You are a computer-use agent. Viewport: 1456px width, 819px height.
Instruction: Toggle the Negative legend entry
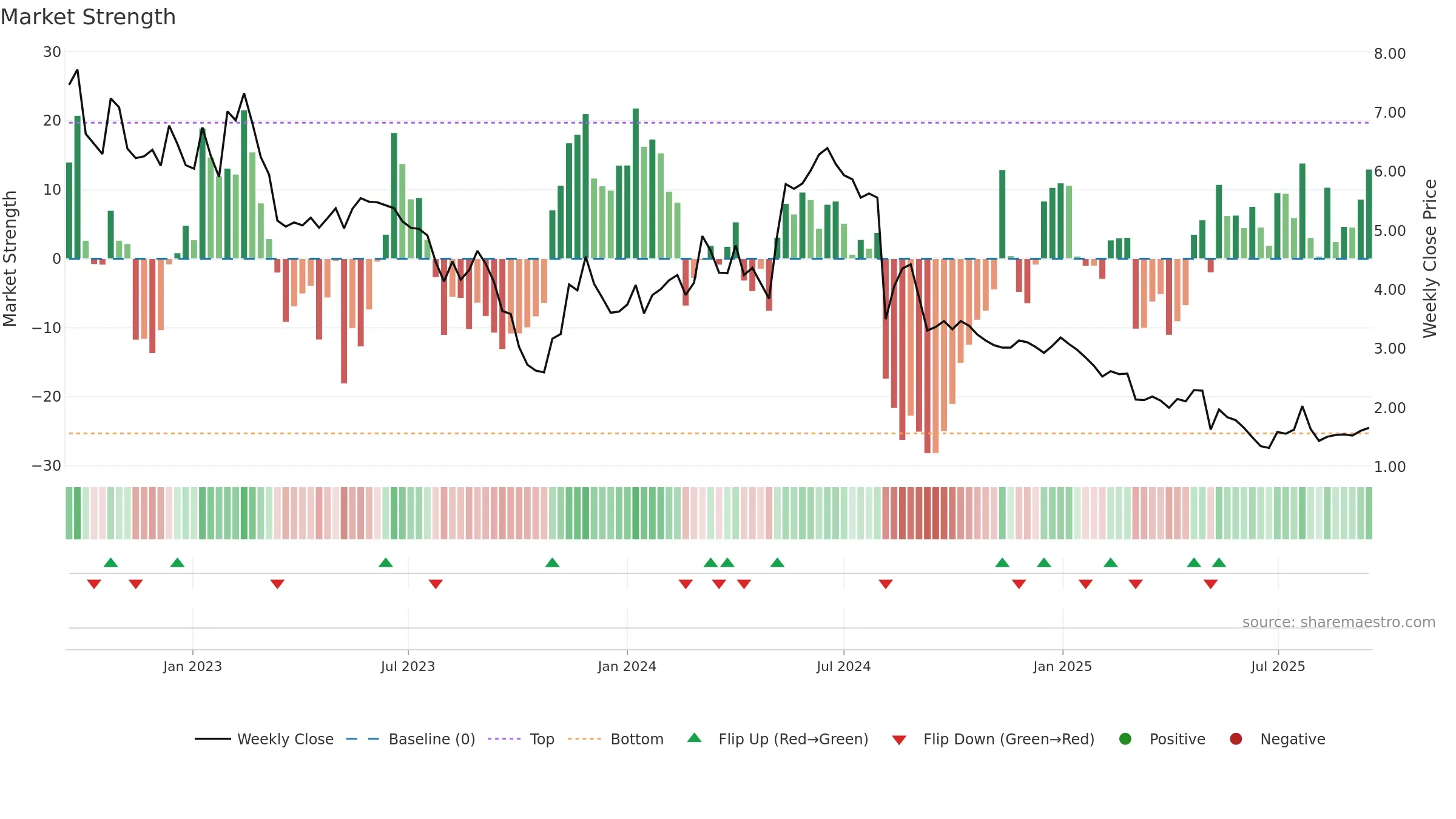click(x=1277, y=739)
